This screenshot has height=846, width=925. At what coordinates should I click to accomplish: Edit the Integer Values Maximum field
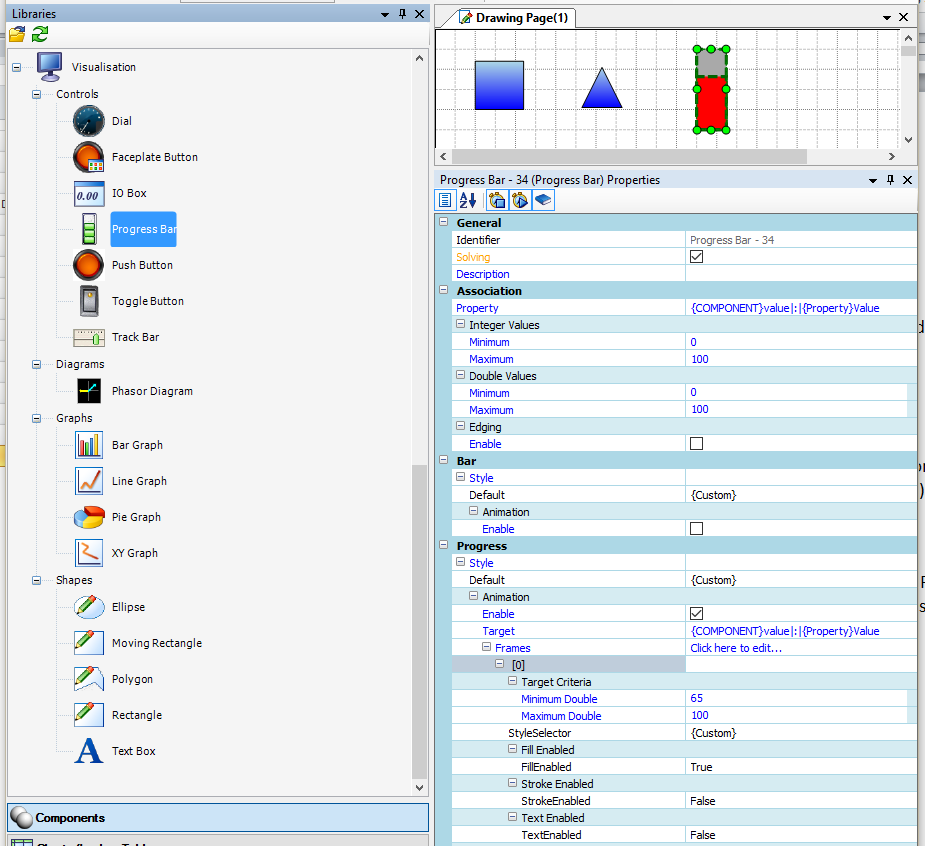click(800, 359)
